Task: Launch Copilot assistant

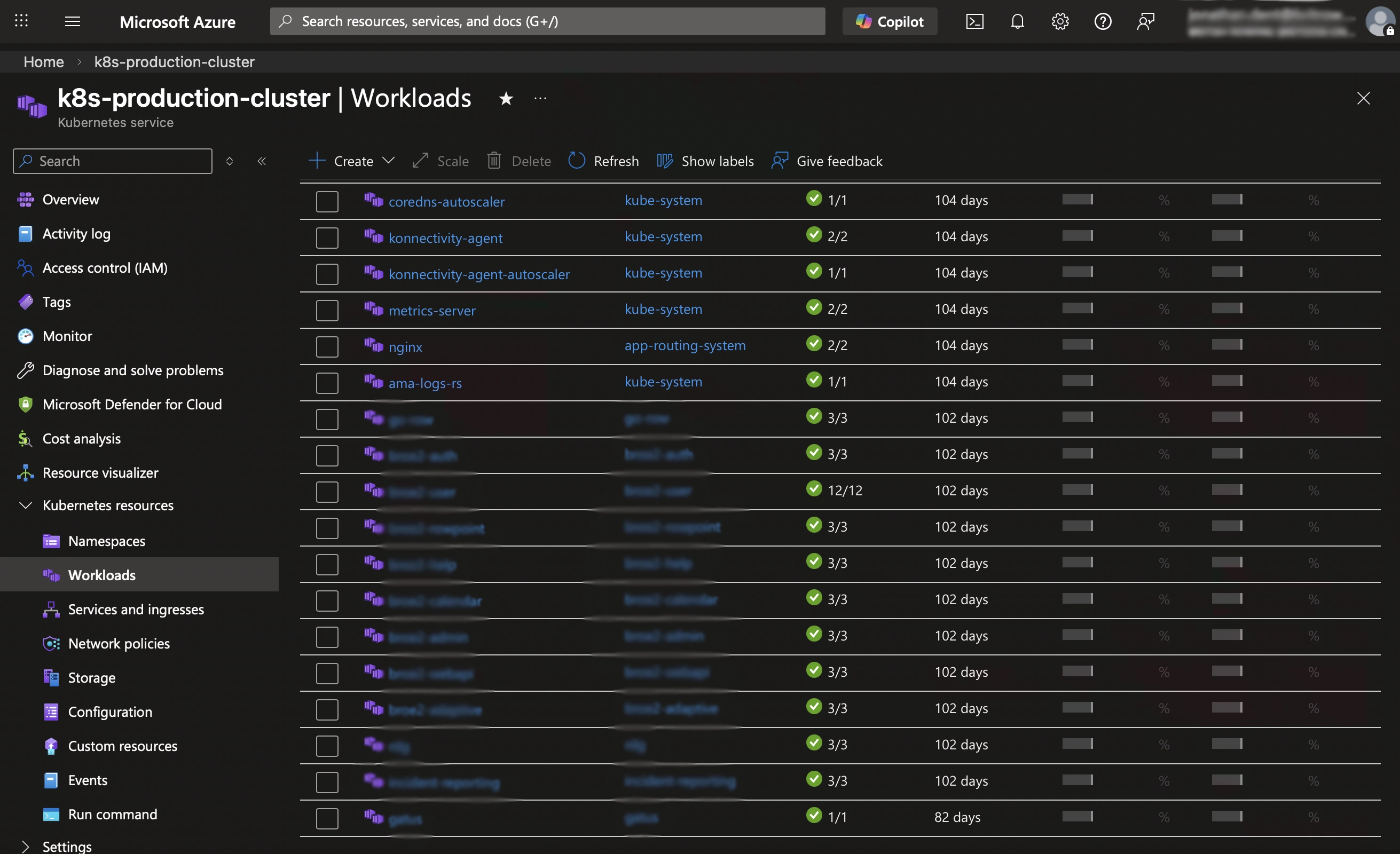Action: [x=889, y=21]
